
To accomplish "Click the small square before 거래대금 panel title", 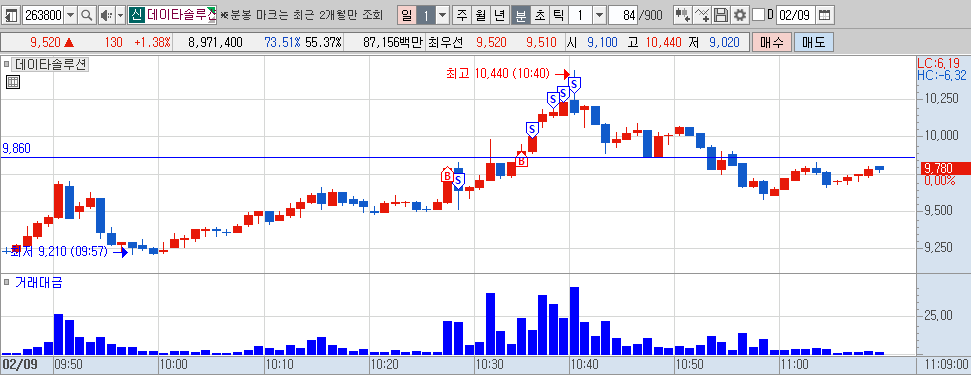I will 6,283.
